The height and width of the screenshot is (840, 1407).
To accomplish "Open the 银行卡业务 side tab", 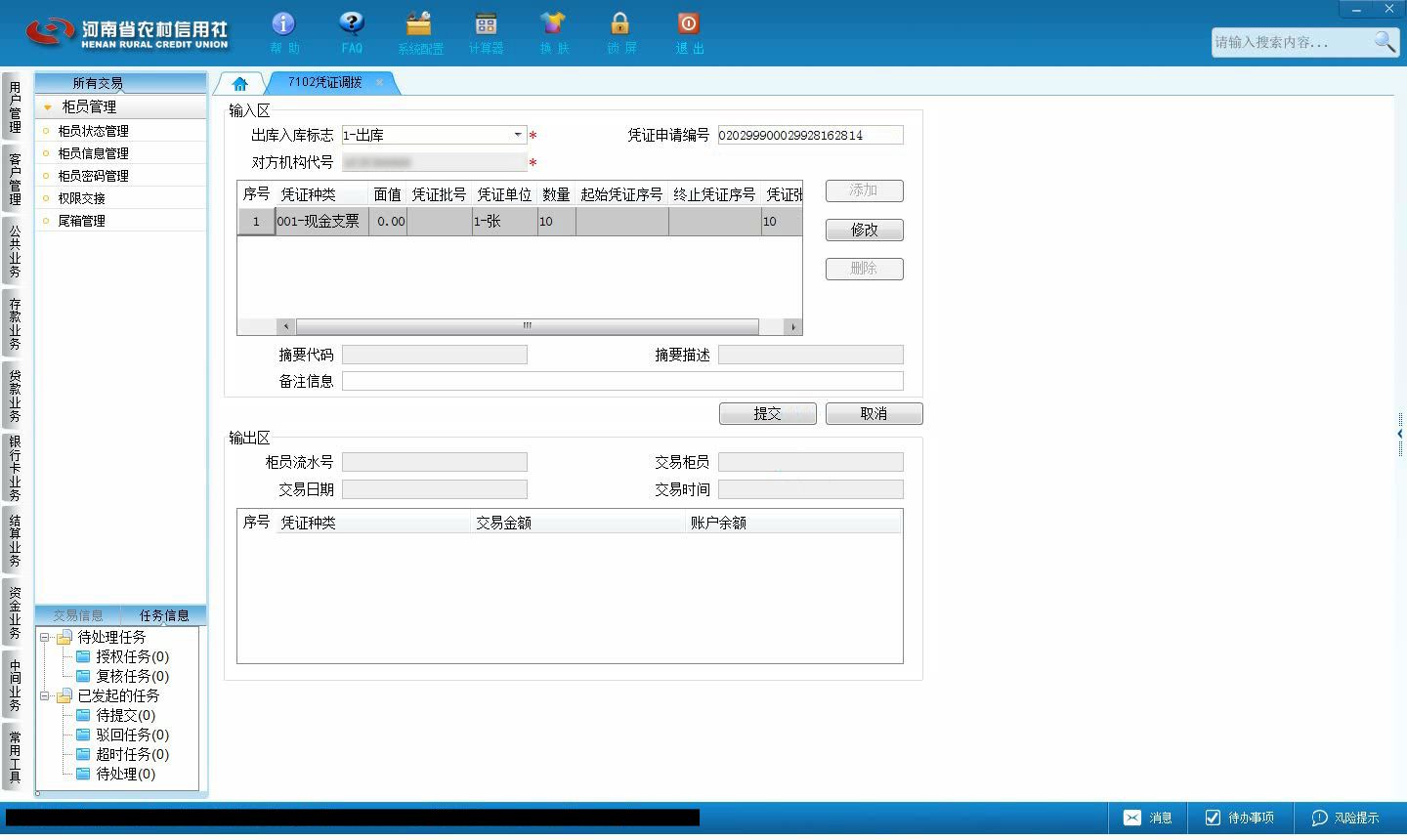I will pos(15,469).
